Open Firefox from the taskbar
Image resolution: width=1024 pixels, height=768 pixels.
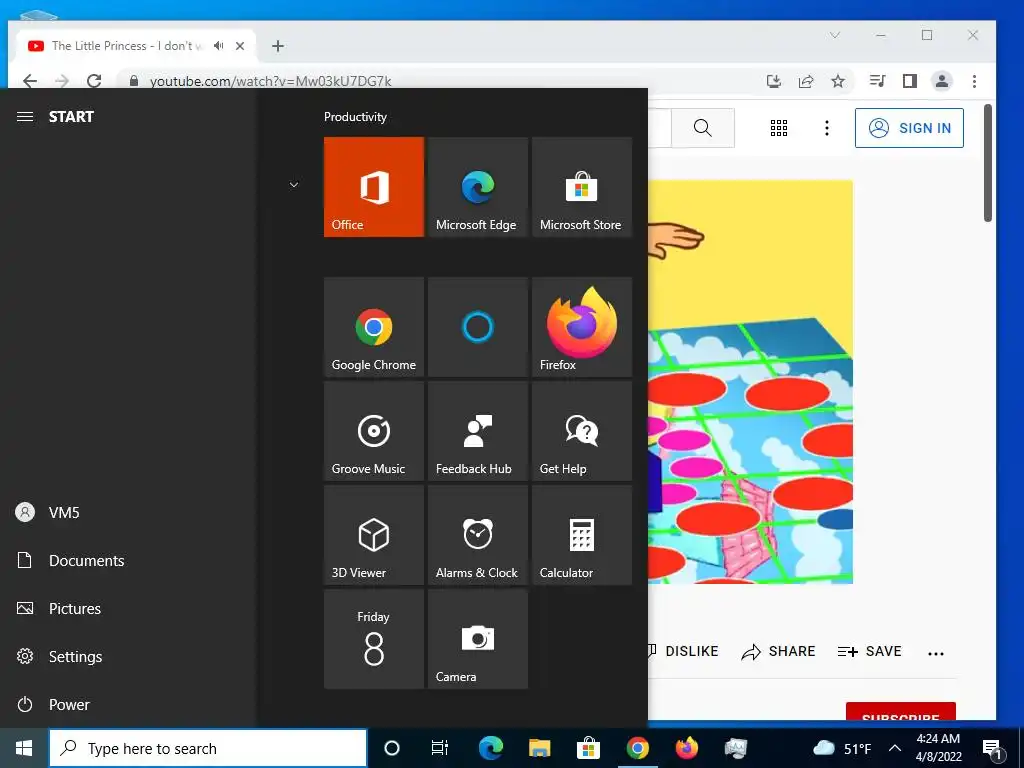click(x=686, y=748)
